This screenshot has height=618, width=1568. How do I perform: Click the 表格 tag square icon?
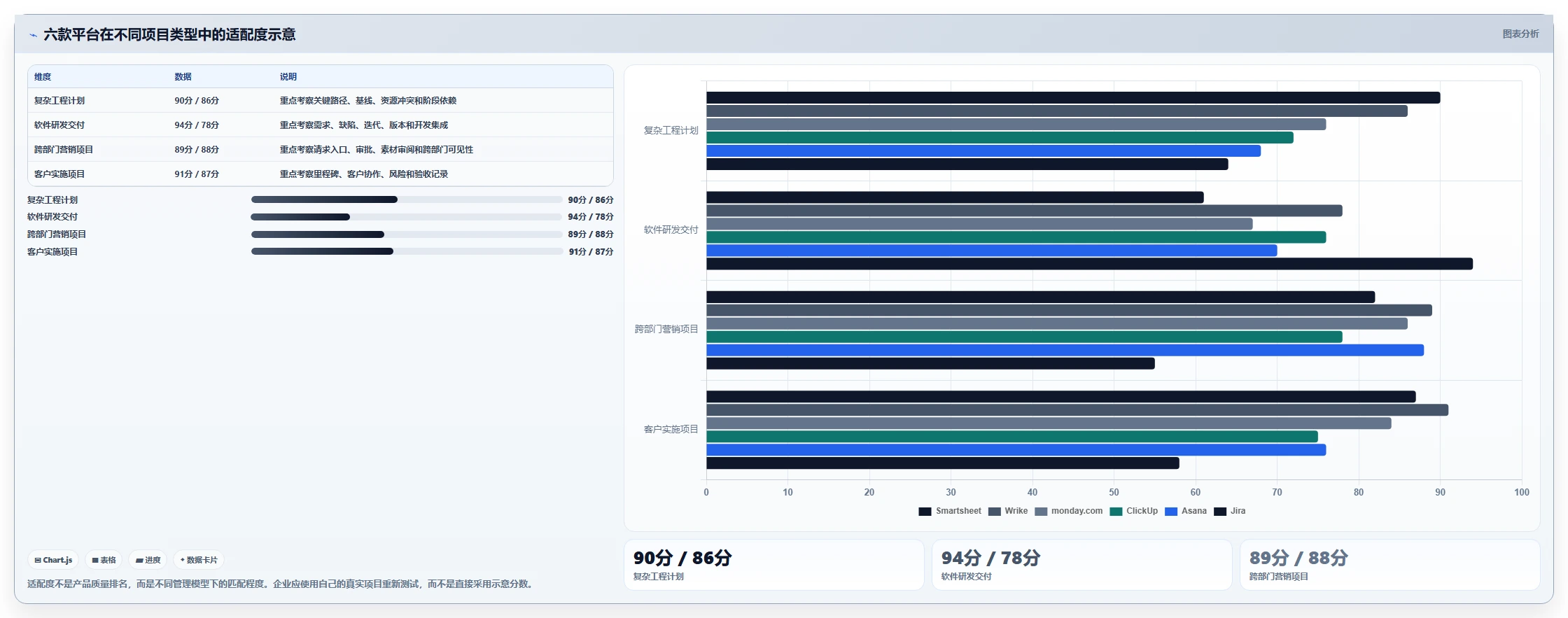click(95, 560)
